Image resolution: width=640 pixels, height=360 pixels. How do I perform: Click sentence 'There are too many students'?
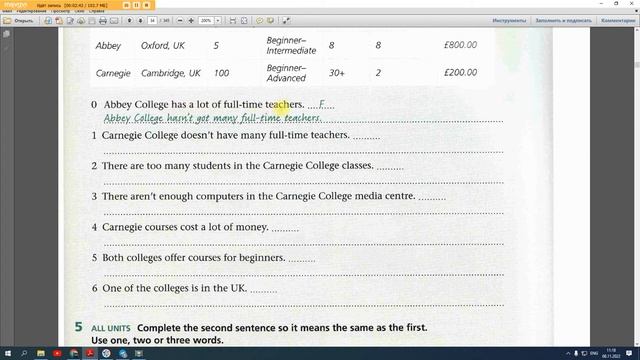[238, 166]
